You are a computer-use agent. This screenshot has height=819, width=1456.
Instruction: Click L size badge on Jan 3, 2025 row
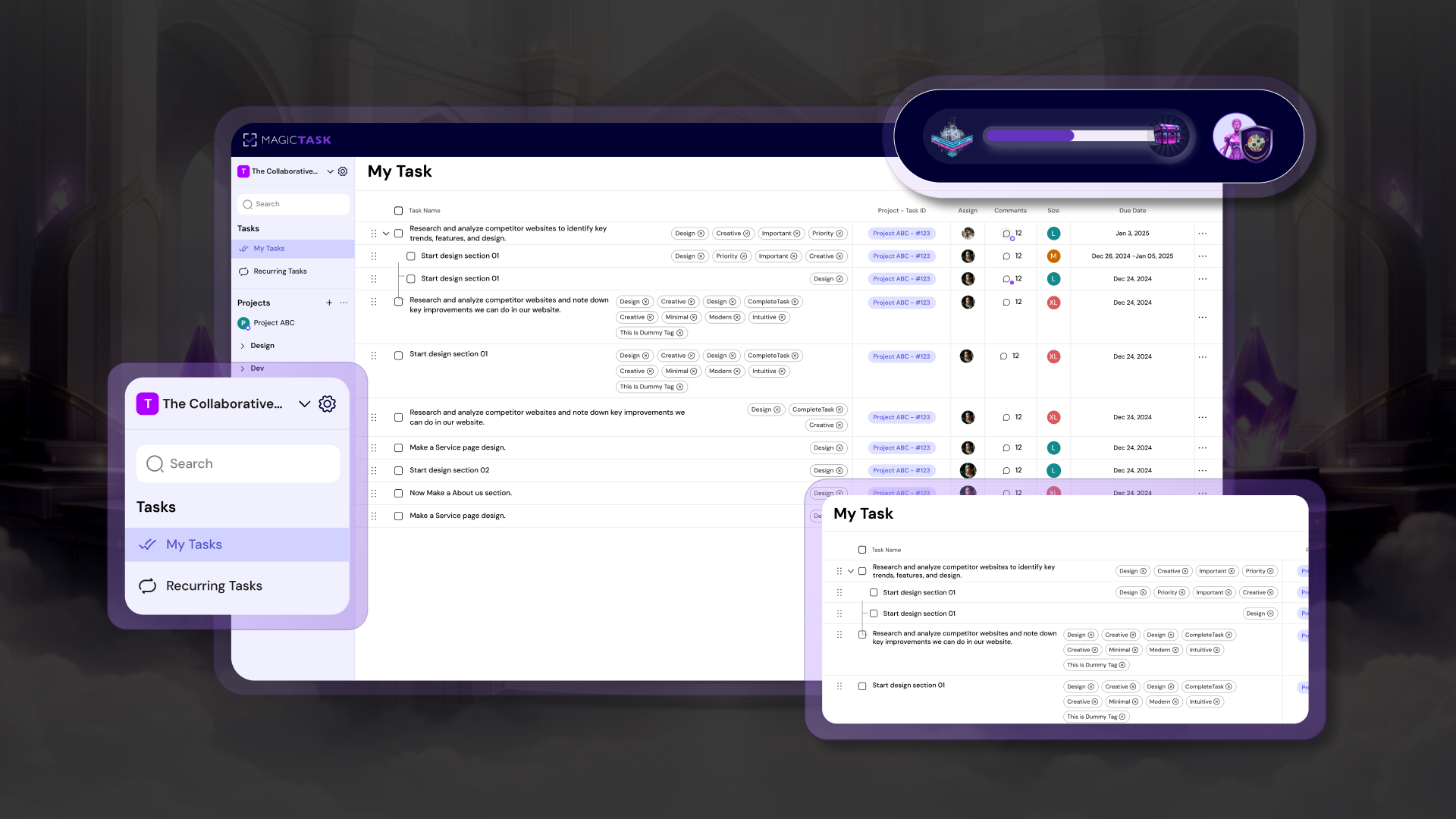[x=1053, y=234]
